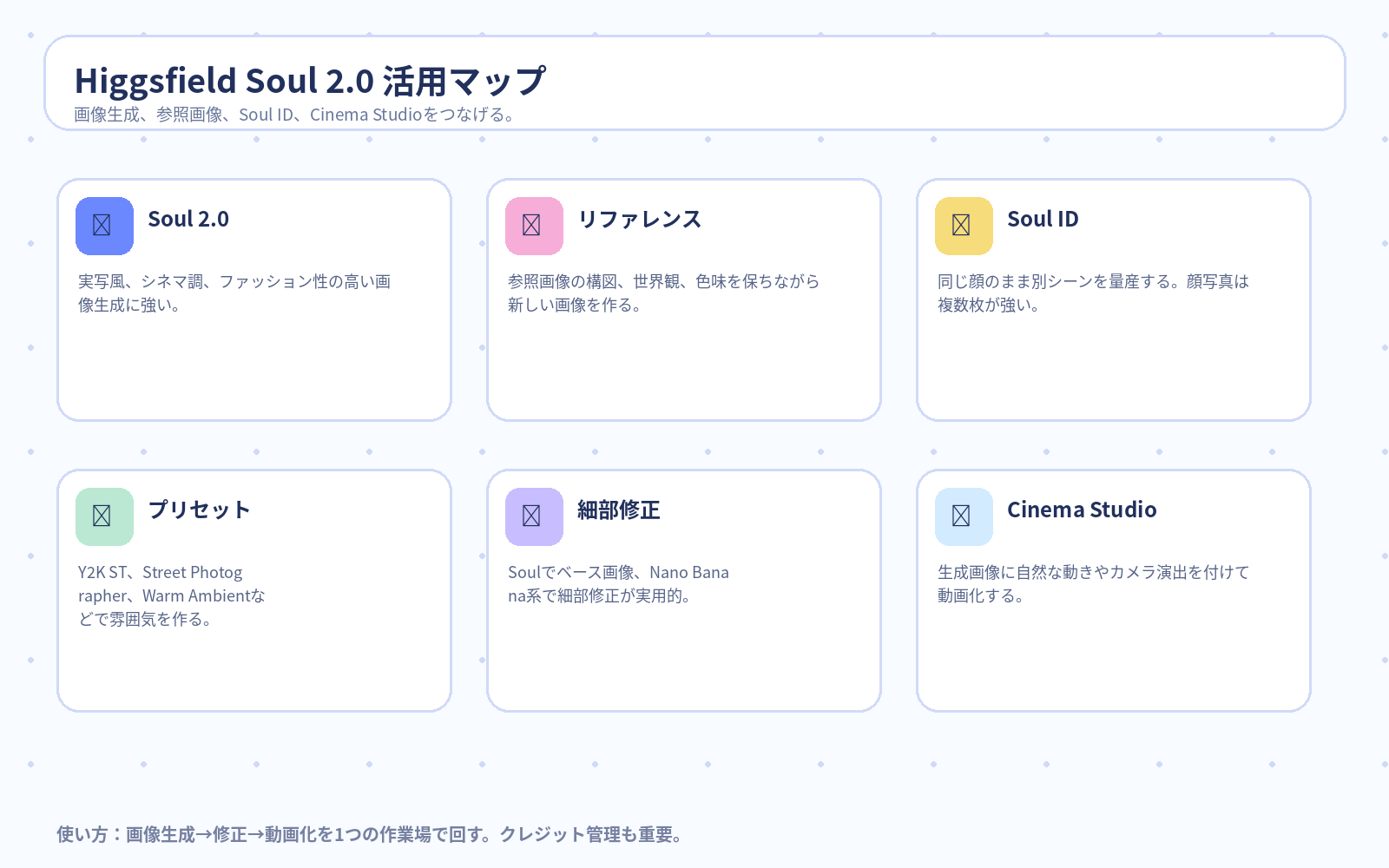
Task: Click the green icon beside プリセット
Action: tap(104, 516)
